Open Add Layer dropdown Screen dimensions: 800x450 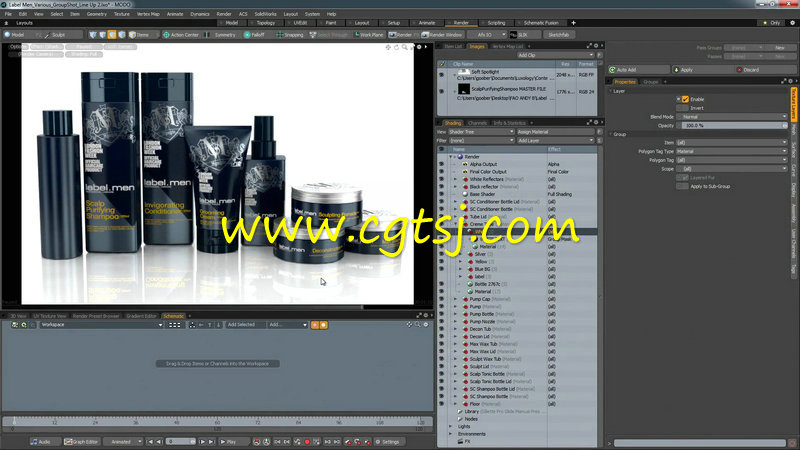(556, 140)
